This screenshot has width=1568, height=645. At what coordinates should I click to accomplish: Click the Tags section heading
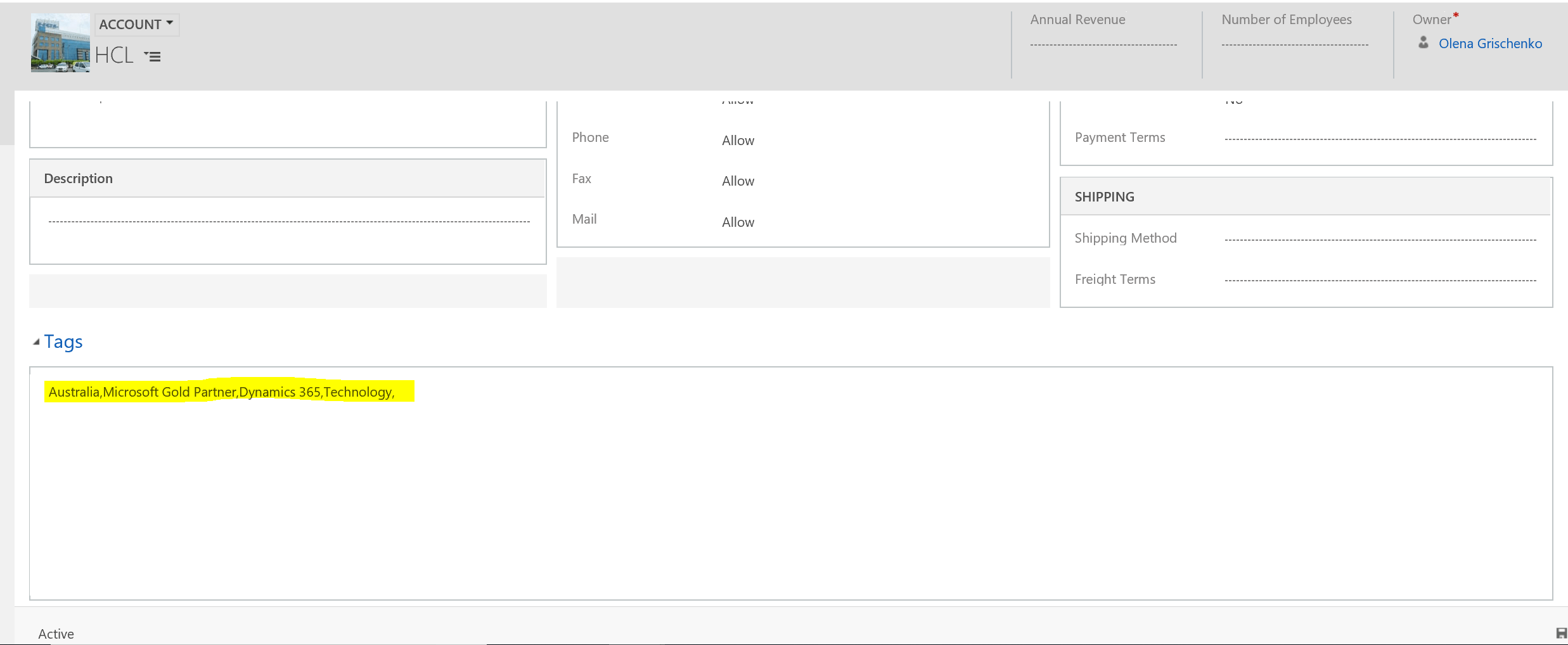click(x=63, y=342)
